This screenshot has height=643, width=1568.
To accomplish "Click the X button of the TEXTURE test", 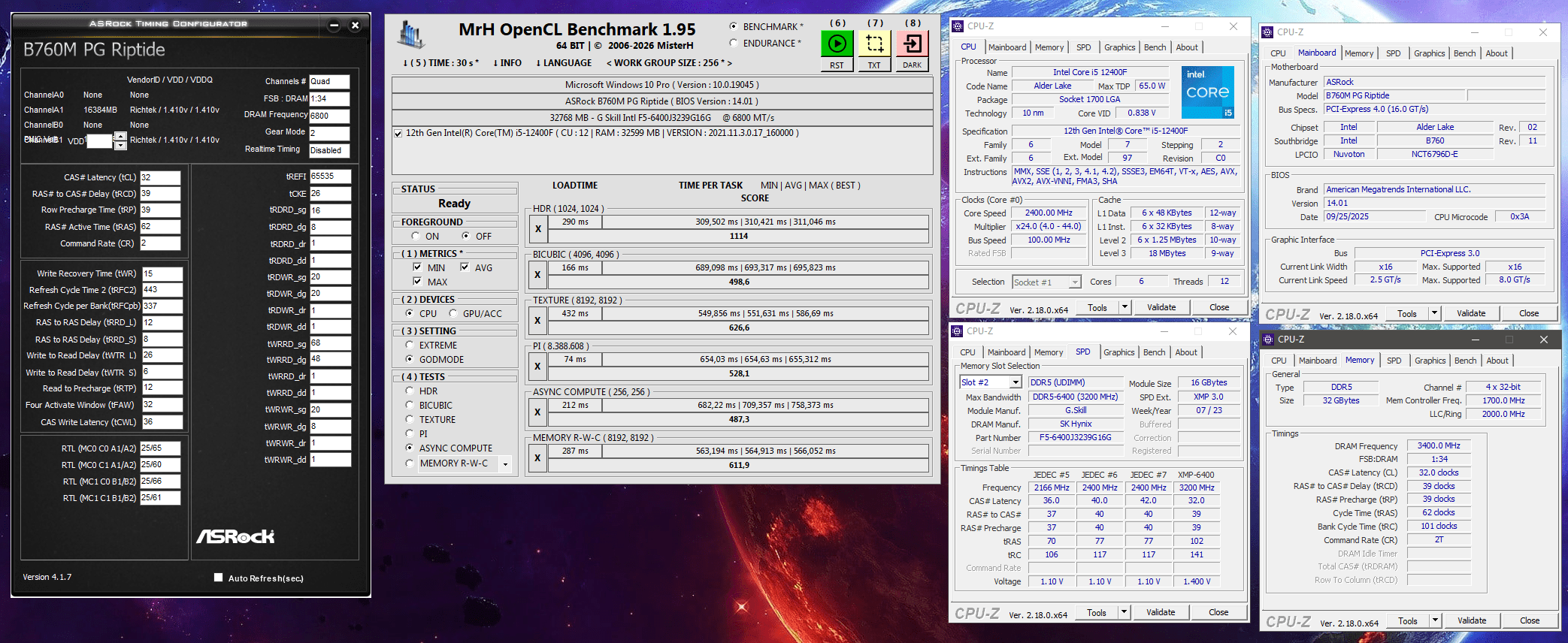I will (537, 321).
